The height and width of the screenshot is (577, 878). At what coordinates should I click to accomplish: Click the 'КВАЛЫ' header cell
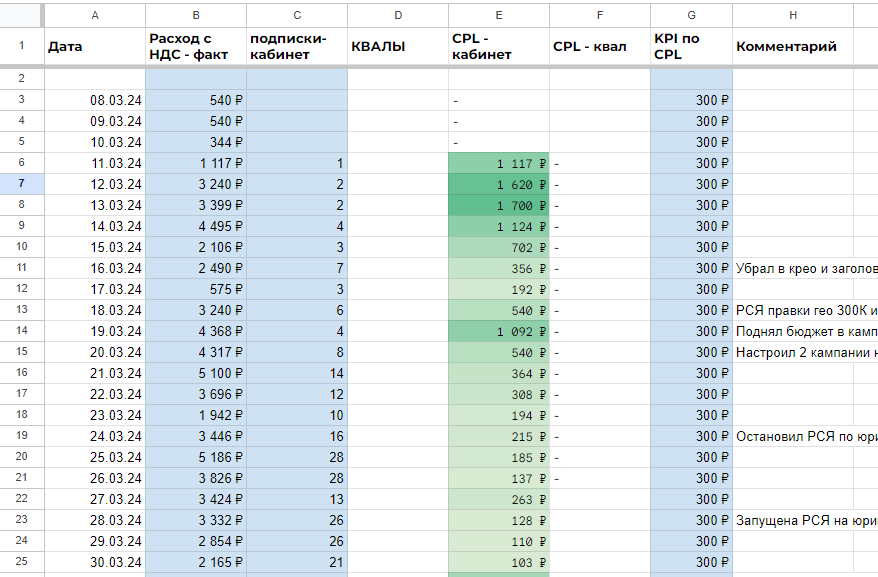398,46
